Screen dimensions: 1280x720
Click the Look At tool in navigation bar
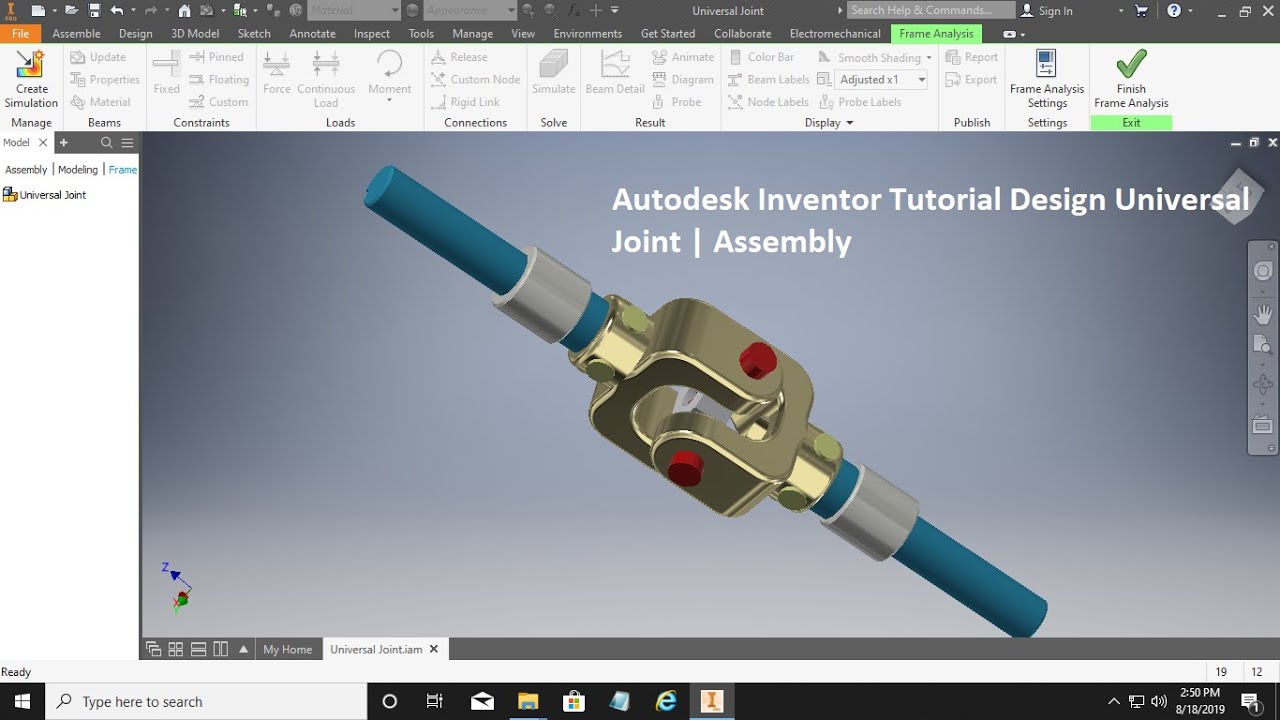pos(1263,426)
